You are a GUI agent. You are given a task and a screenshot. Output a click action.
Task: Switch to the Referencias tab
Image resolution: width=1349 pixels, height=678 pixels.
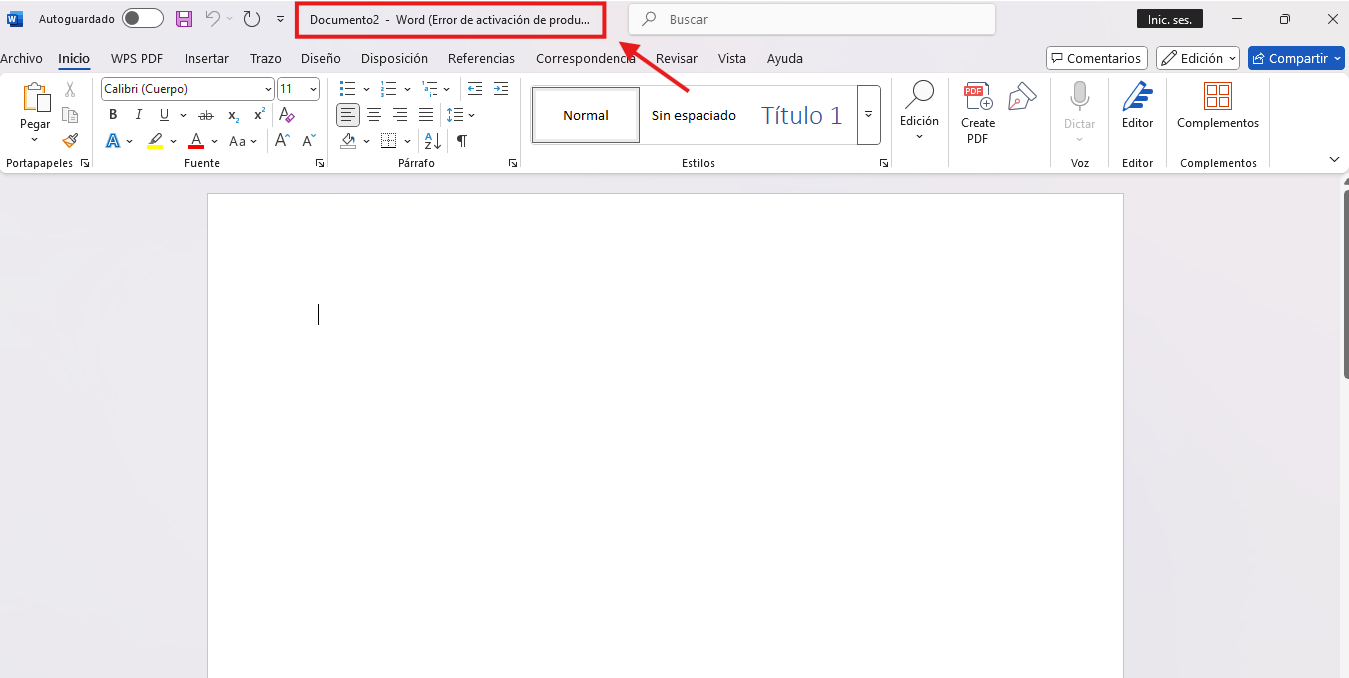click(x=481, y=59)
